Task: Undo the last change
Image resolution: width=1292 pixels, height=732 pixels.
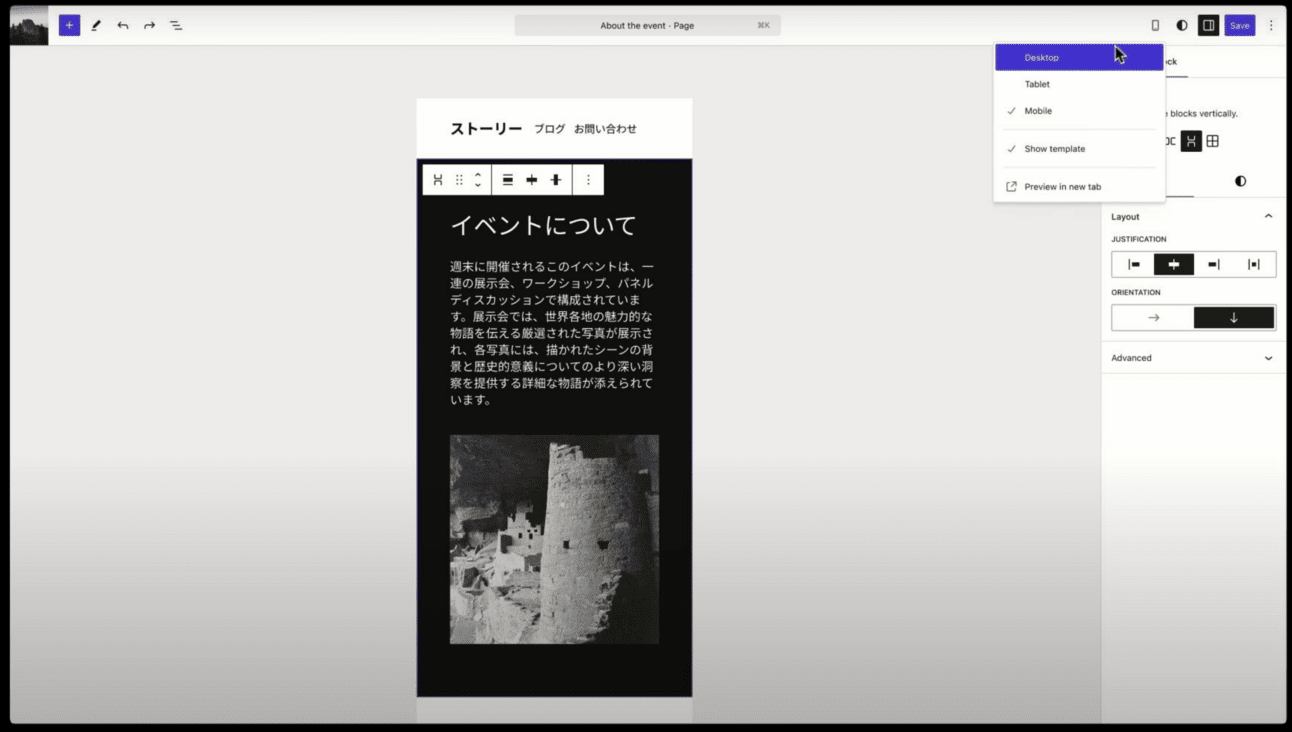Action: click(123, 25)
